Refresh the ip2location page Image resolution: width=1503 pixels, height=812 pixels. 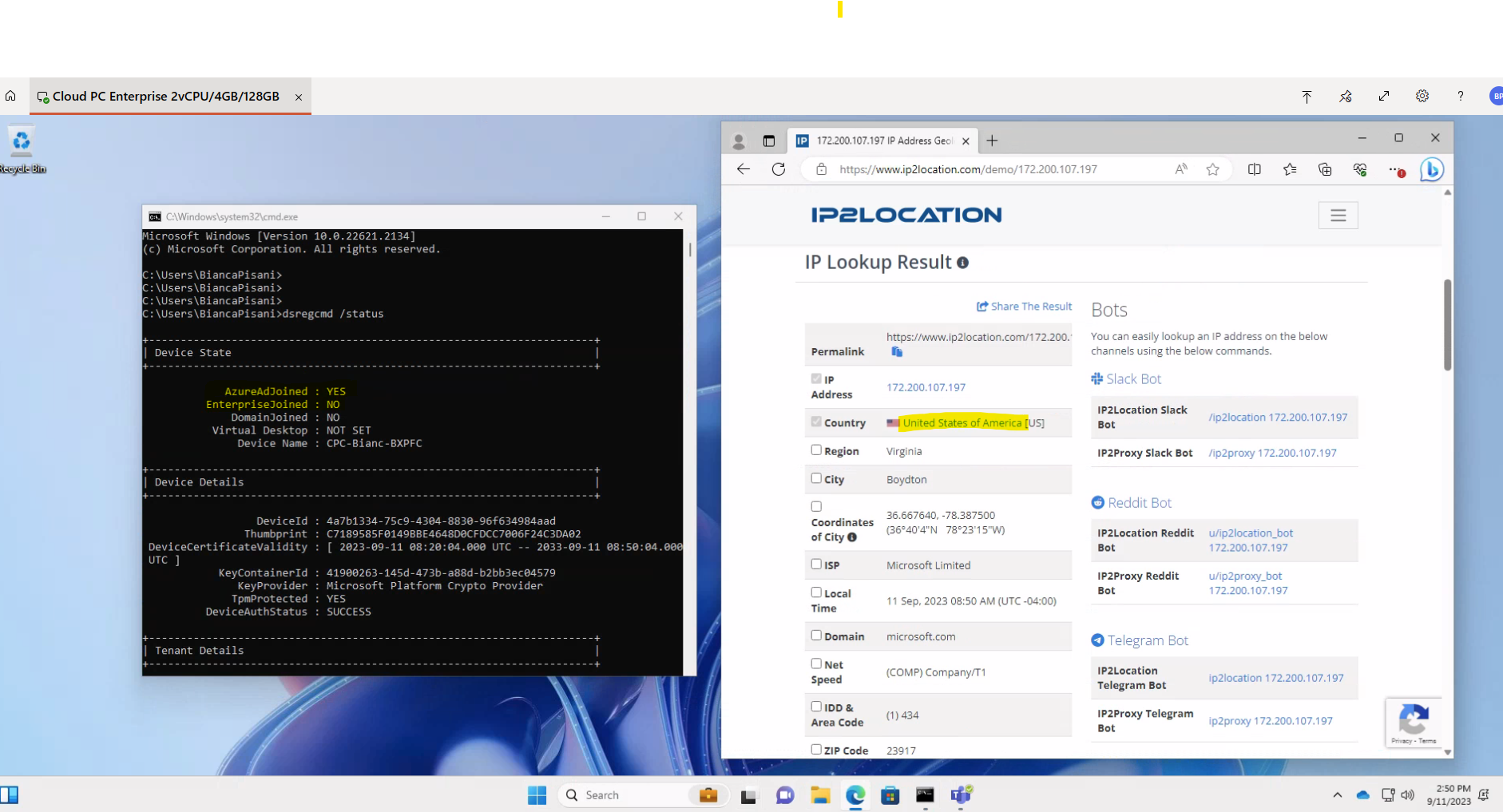pyautogui.click(x=779, y=169)
